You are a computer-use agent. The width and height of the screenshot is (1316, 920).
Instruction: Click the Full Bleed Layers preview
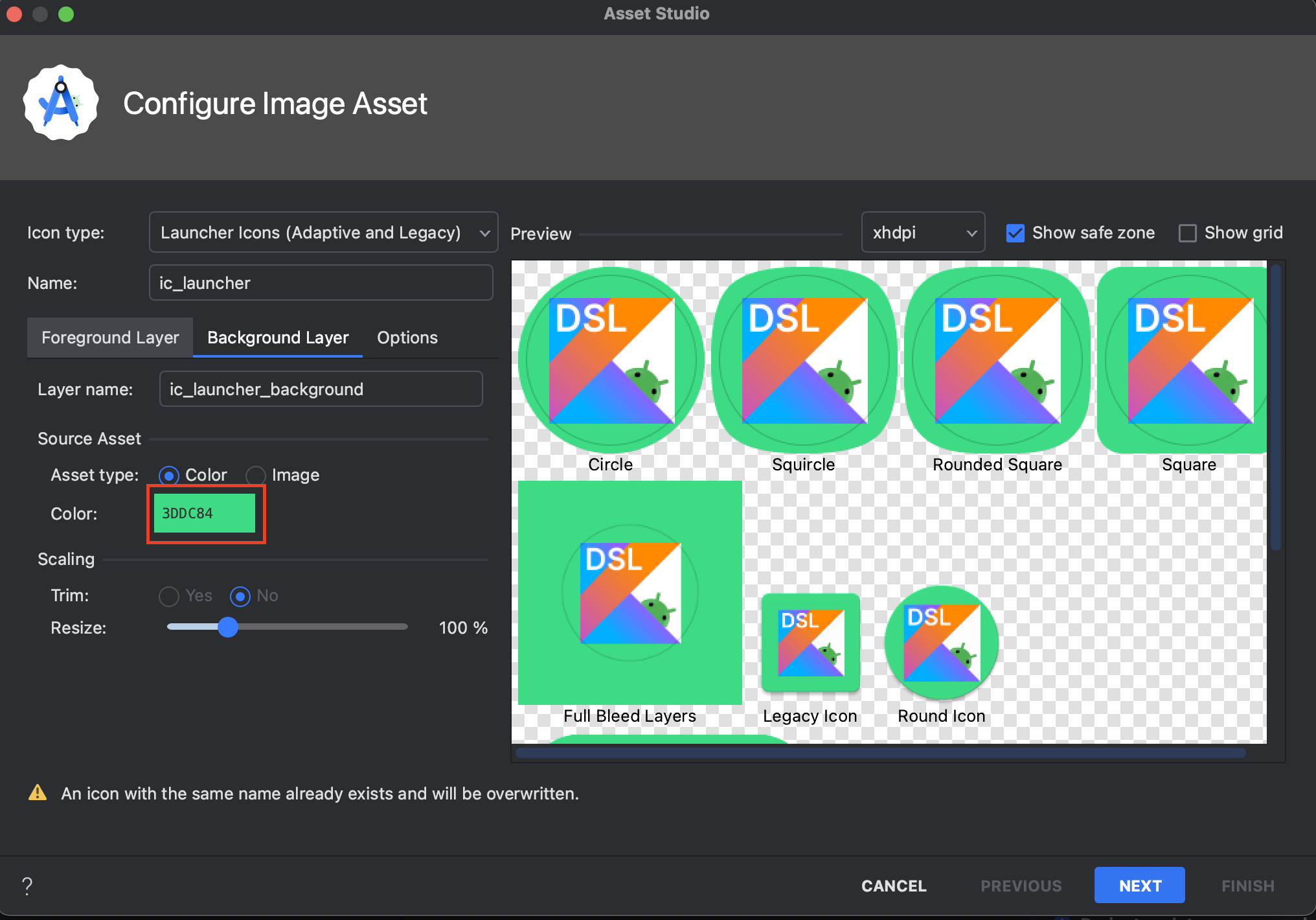[630, 592]
